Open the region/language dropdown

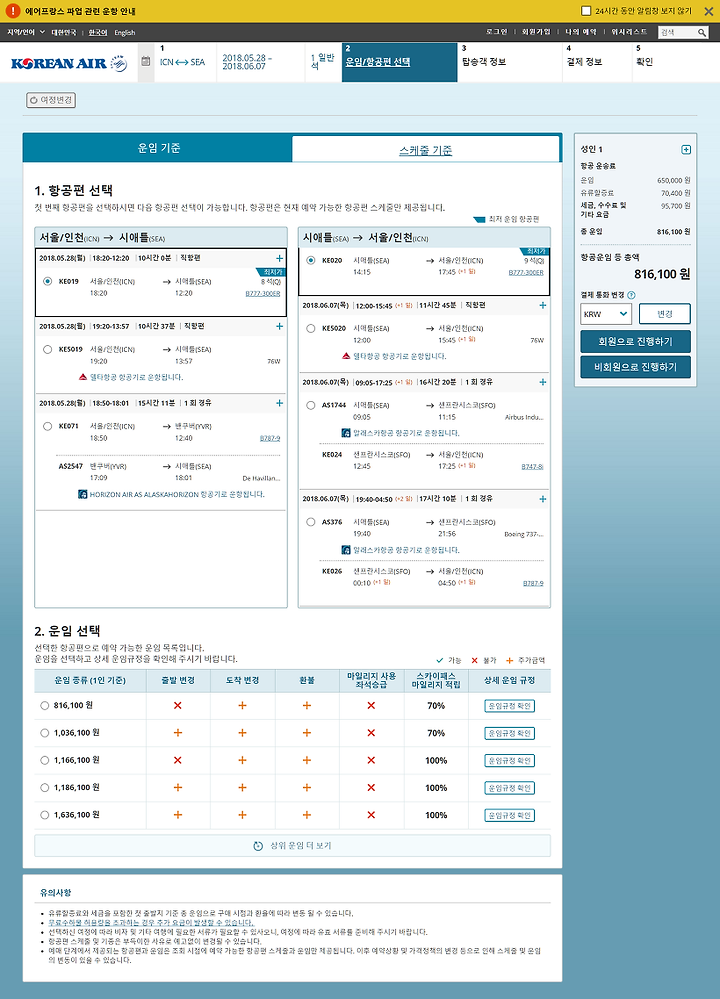(x=25, y=32)
